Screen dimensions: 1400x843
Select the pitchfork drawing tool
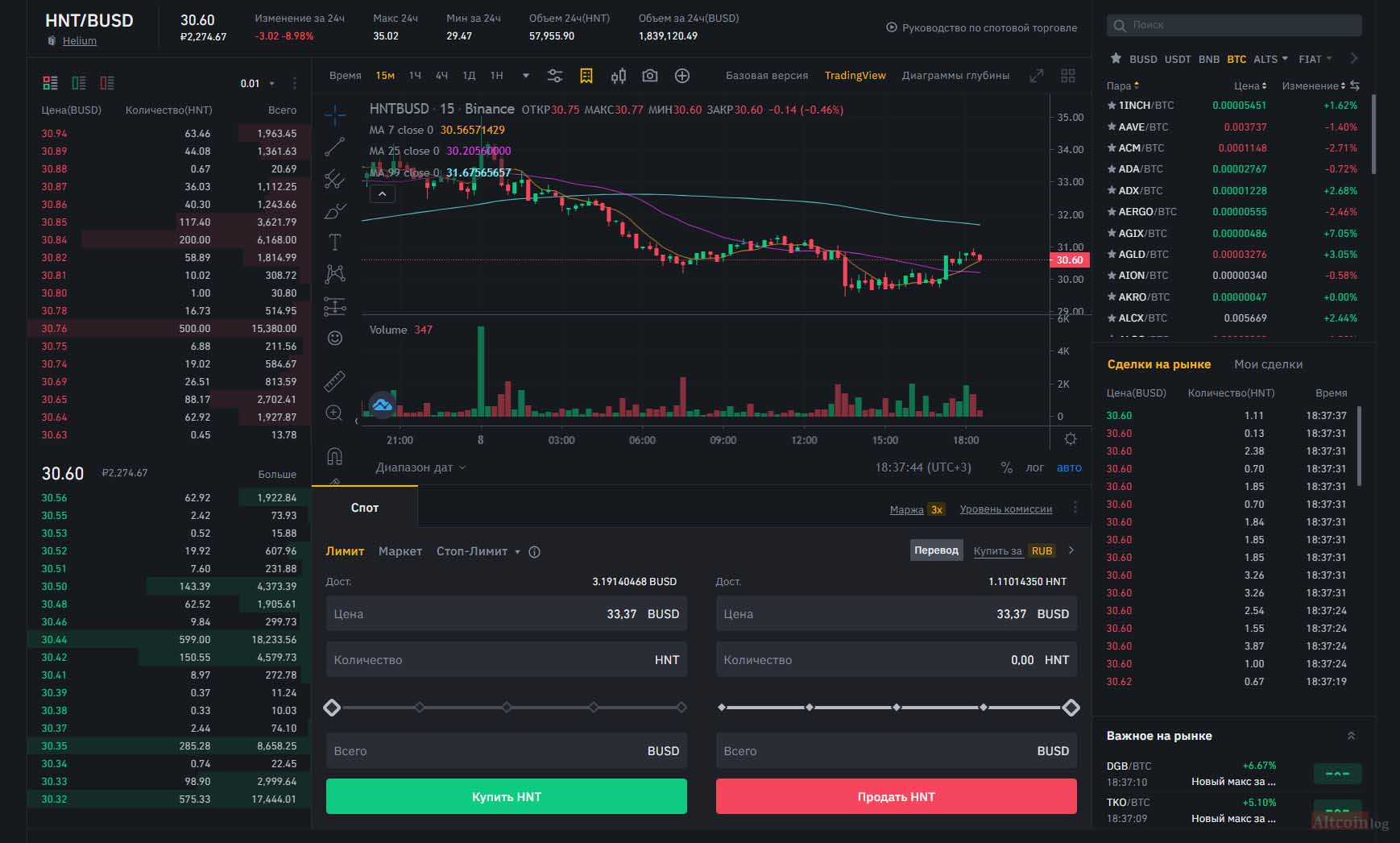pyautogui.click(x=335, y=179)
